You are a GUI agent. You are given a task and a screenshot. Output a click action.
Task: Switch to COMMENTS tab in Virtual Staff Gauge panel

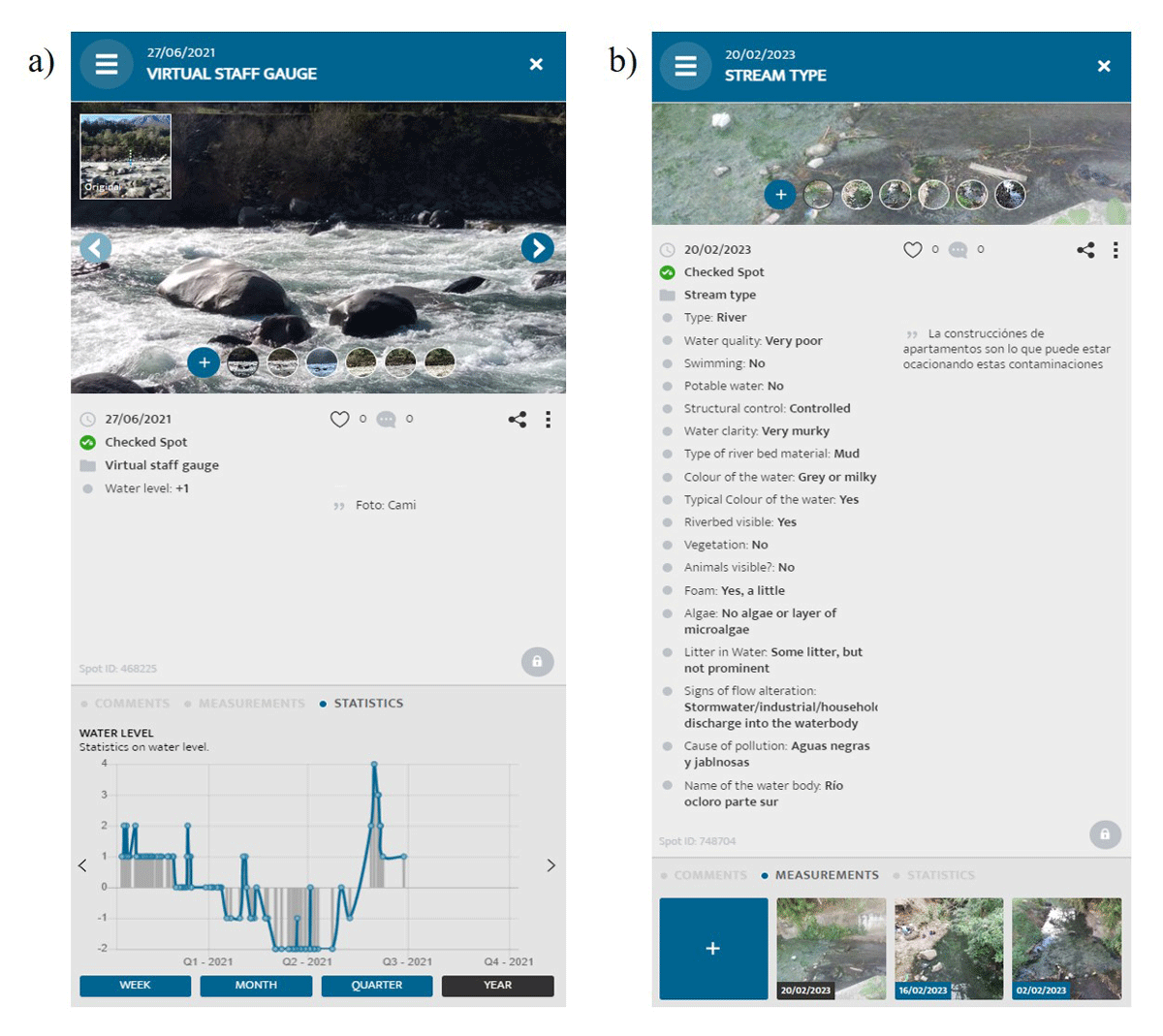(x=132, y=704)
